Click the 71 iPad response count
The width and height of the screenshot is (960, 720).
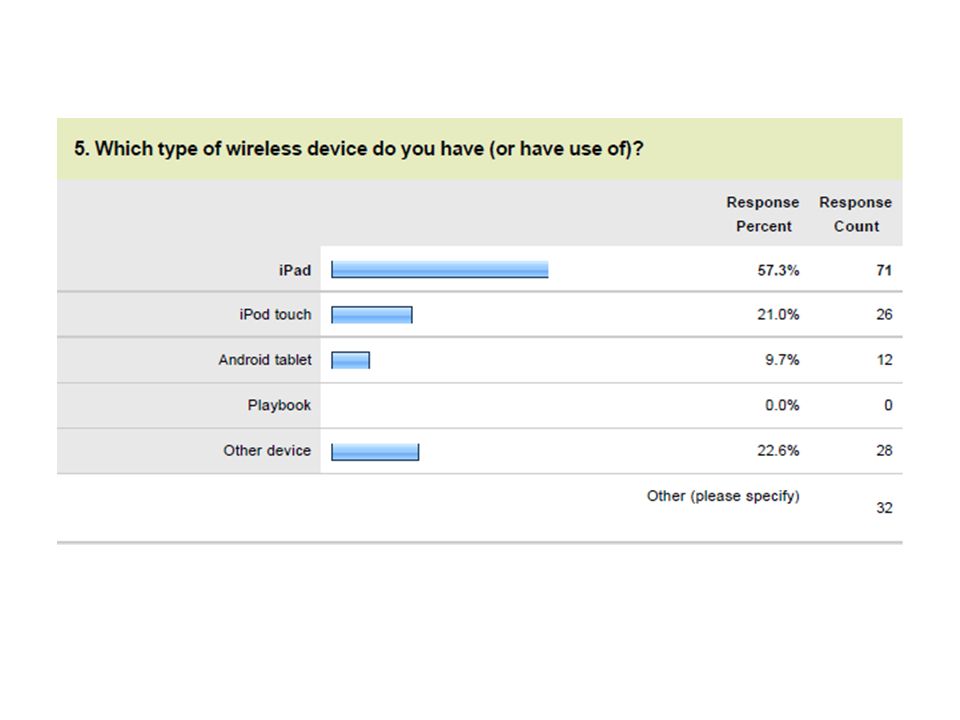pyautogui.click(x=884, y=270)
